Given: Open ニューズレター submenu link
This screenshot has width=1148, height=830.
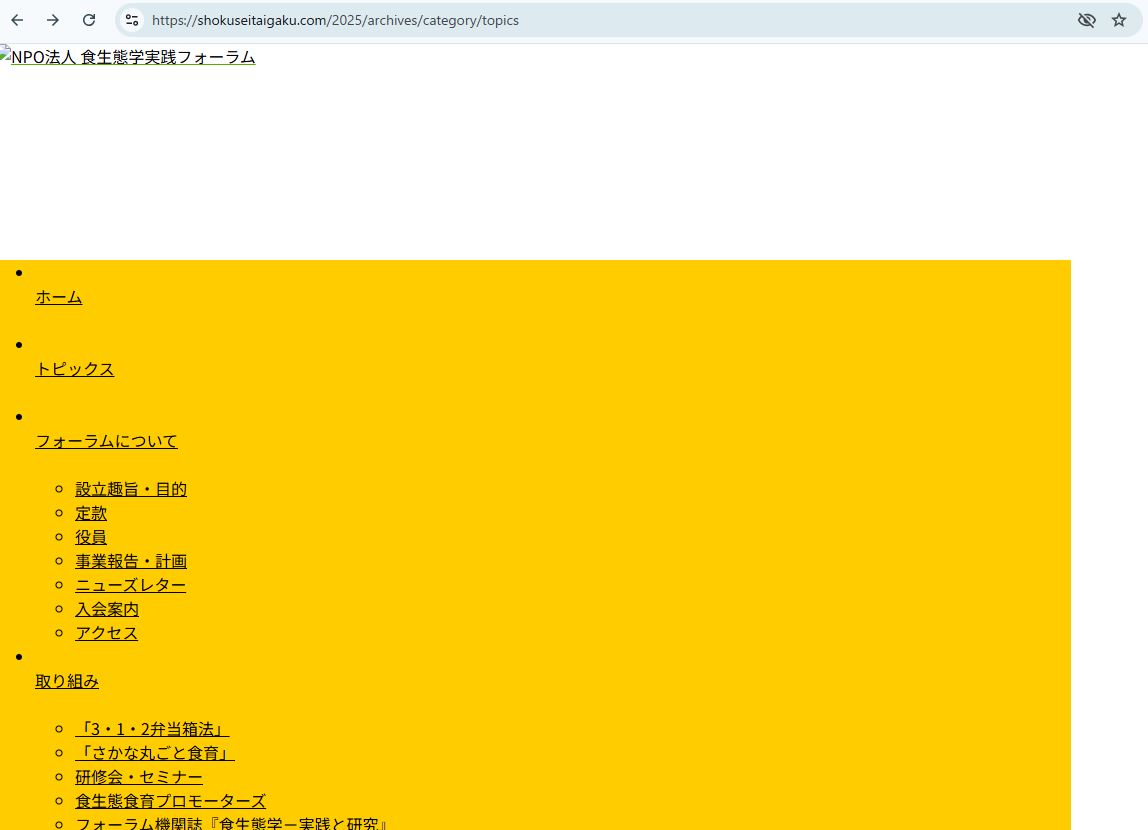Looking at the screenshot, I should (130, 585).
